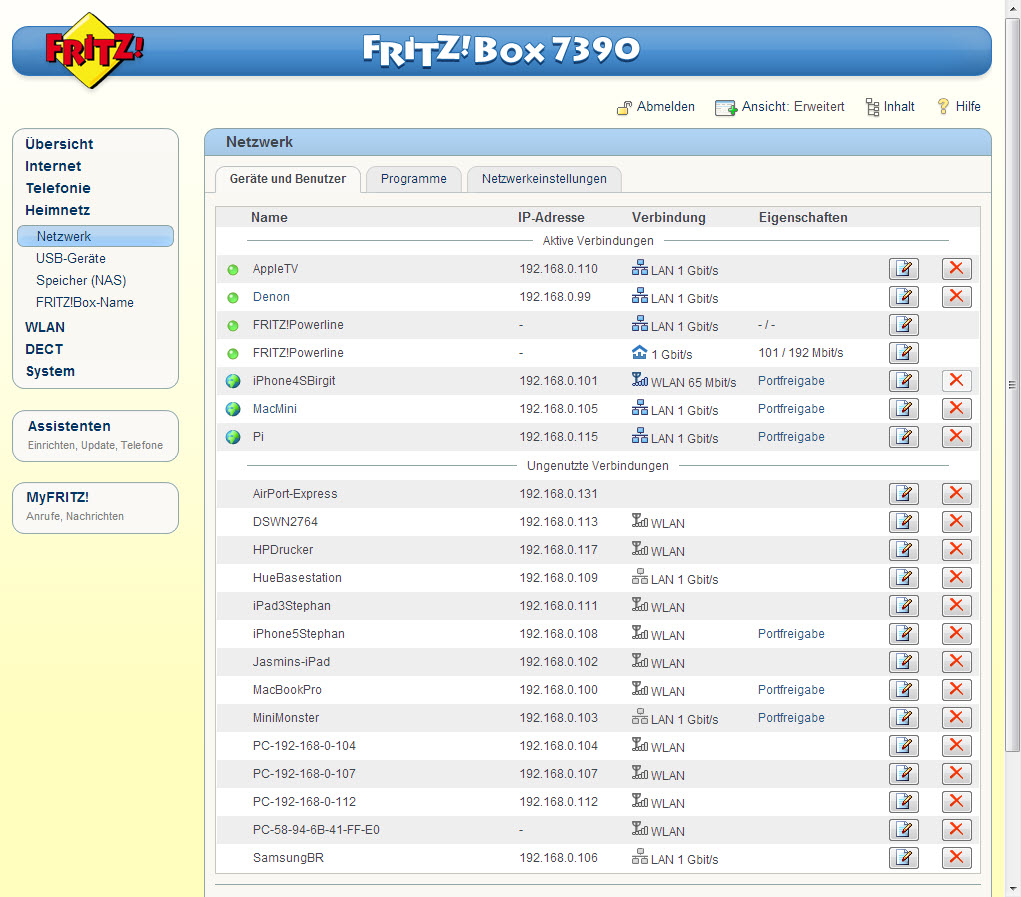This screenshot has width=1021, height=897.
Task: Edit the FRITZ!Powerline 101 / 192 Mbit/s entry
Action: [904, 352]
